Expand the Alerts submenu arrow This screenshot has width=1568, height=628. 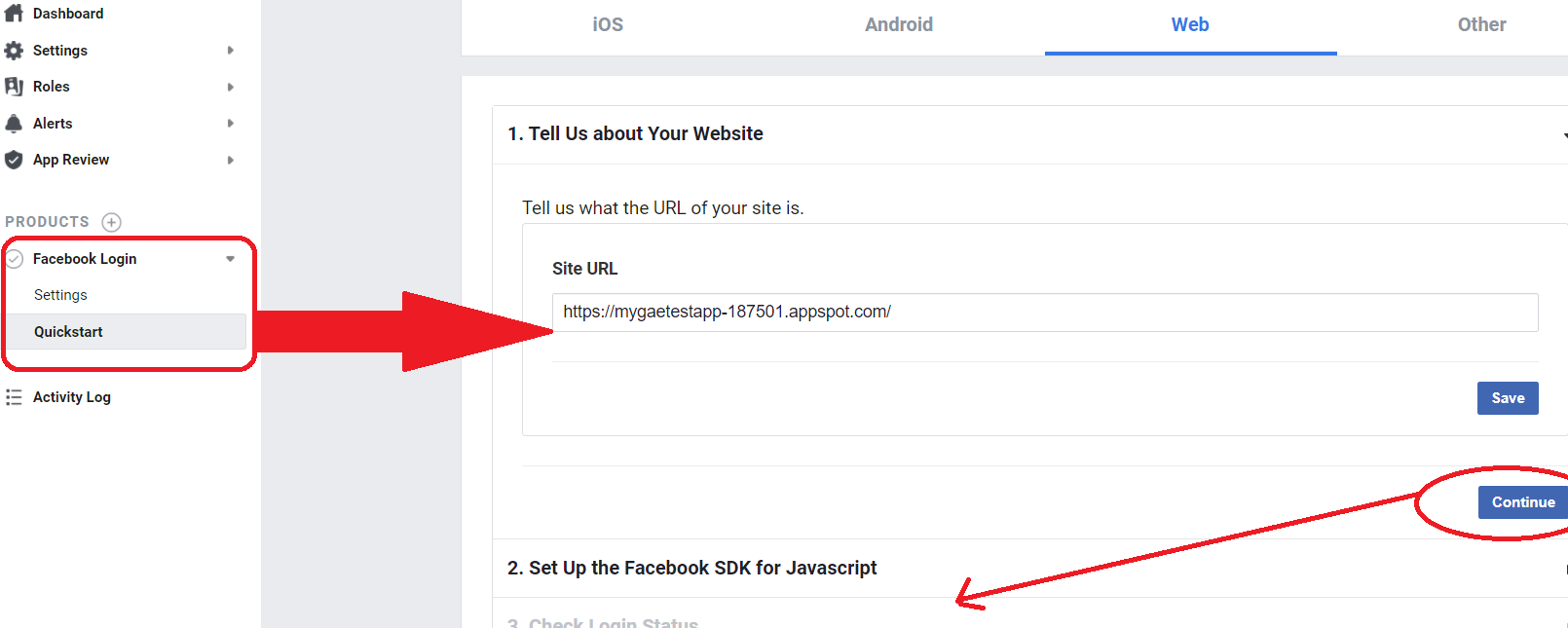(231, 124)
